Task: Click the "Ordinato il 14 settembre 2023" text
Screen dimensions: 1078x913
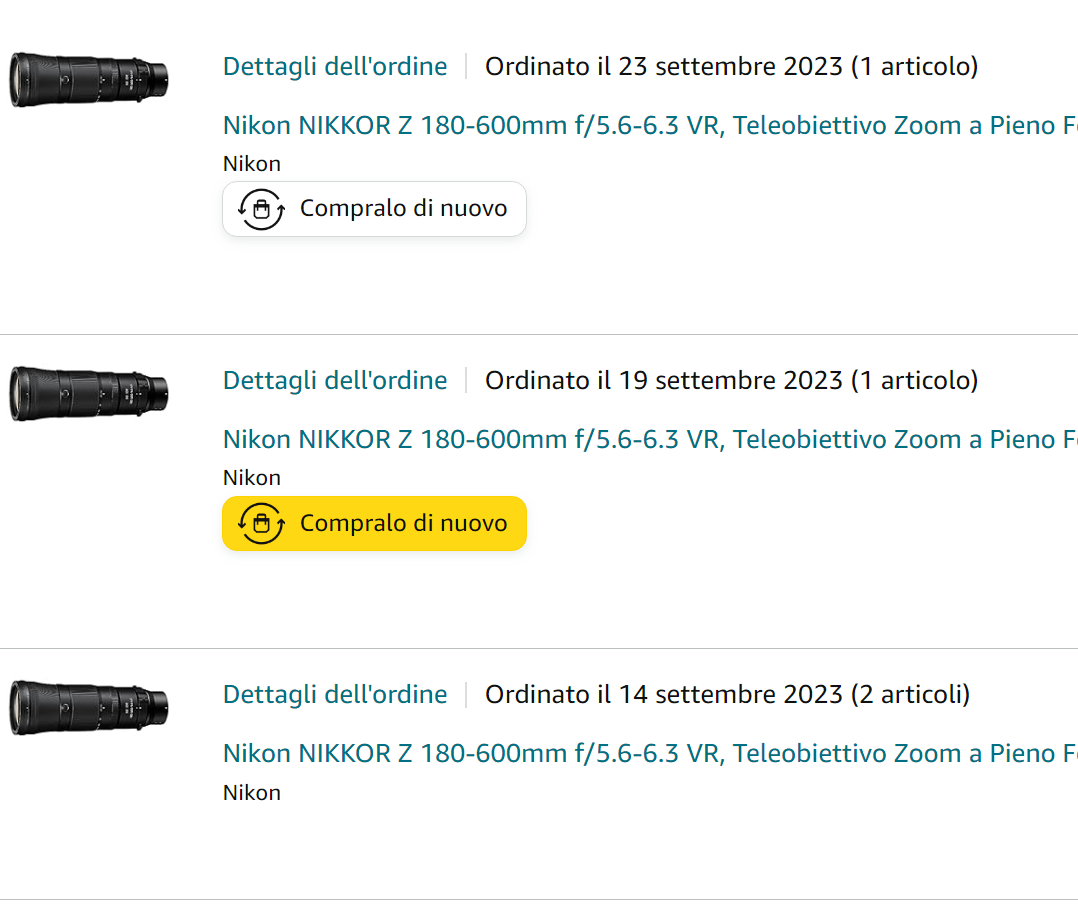Action: (663, 695)
